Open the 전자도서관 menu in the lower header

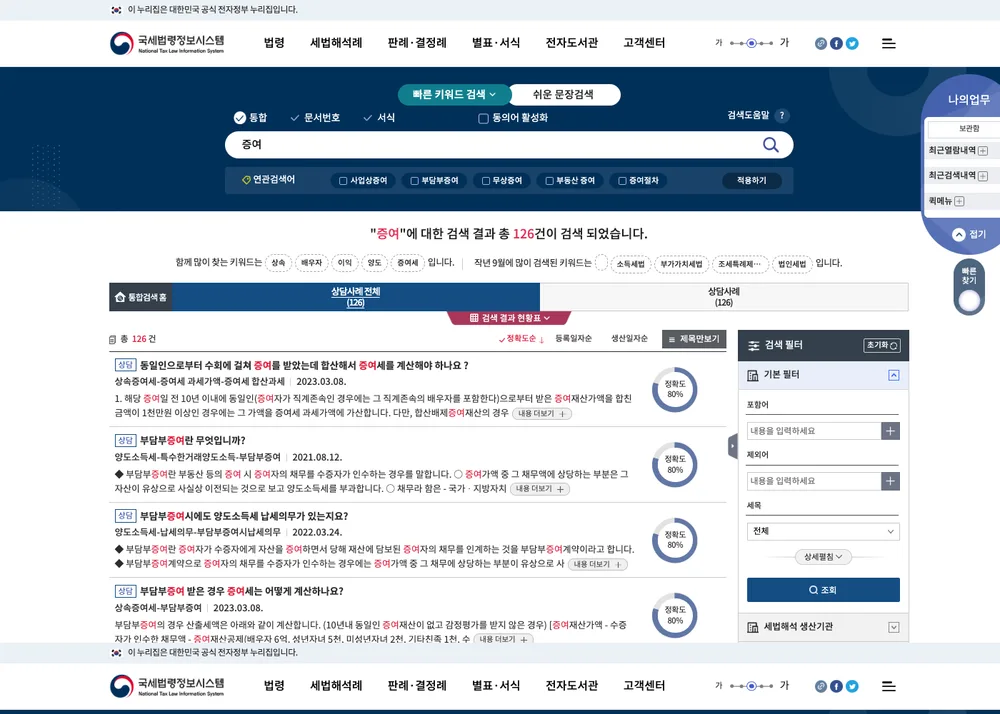point(571,686)
